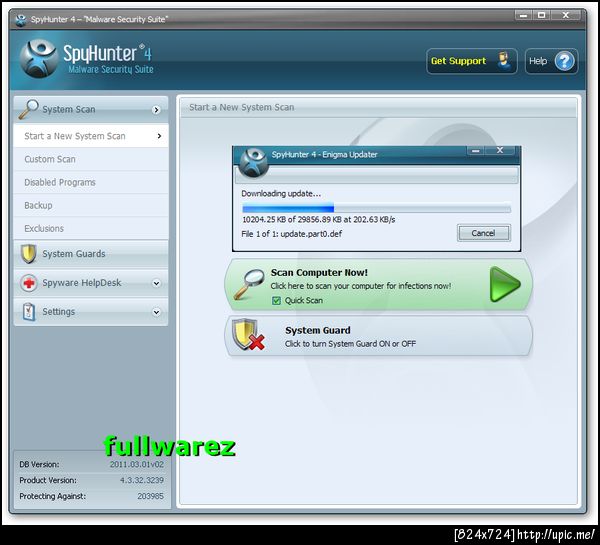Open the Spyware HelpDesk section

91,283
